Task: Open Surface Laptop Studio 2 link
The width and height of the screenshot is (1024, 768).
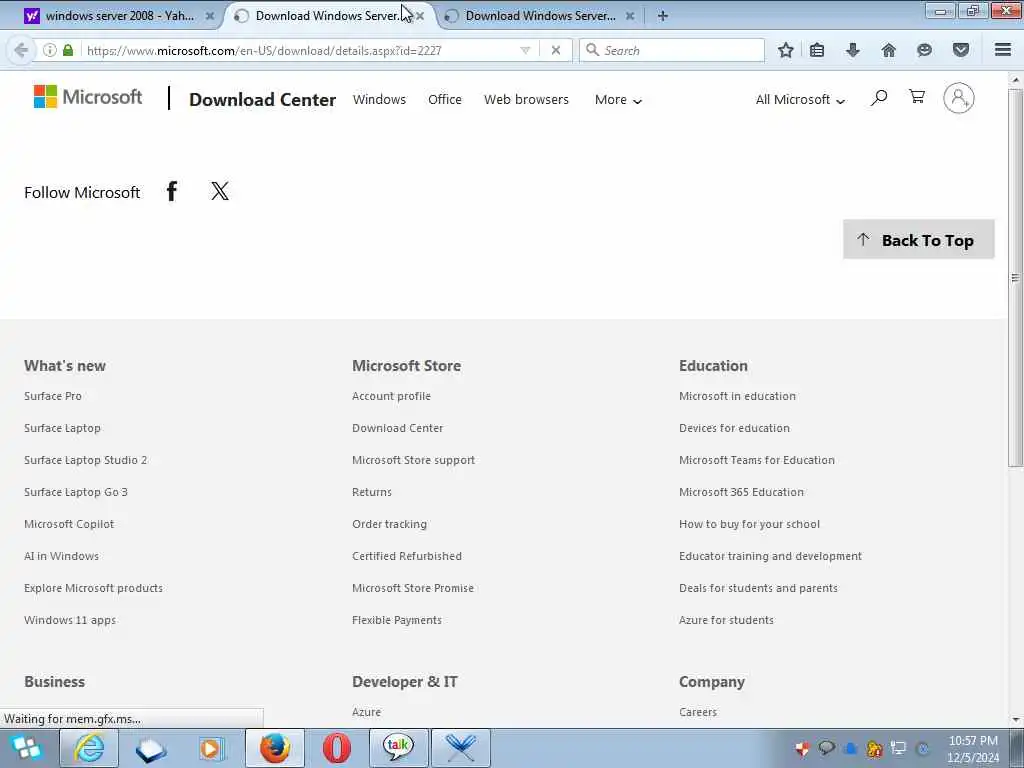Action: click(x=86, y=460)
